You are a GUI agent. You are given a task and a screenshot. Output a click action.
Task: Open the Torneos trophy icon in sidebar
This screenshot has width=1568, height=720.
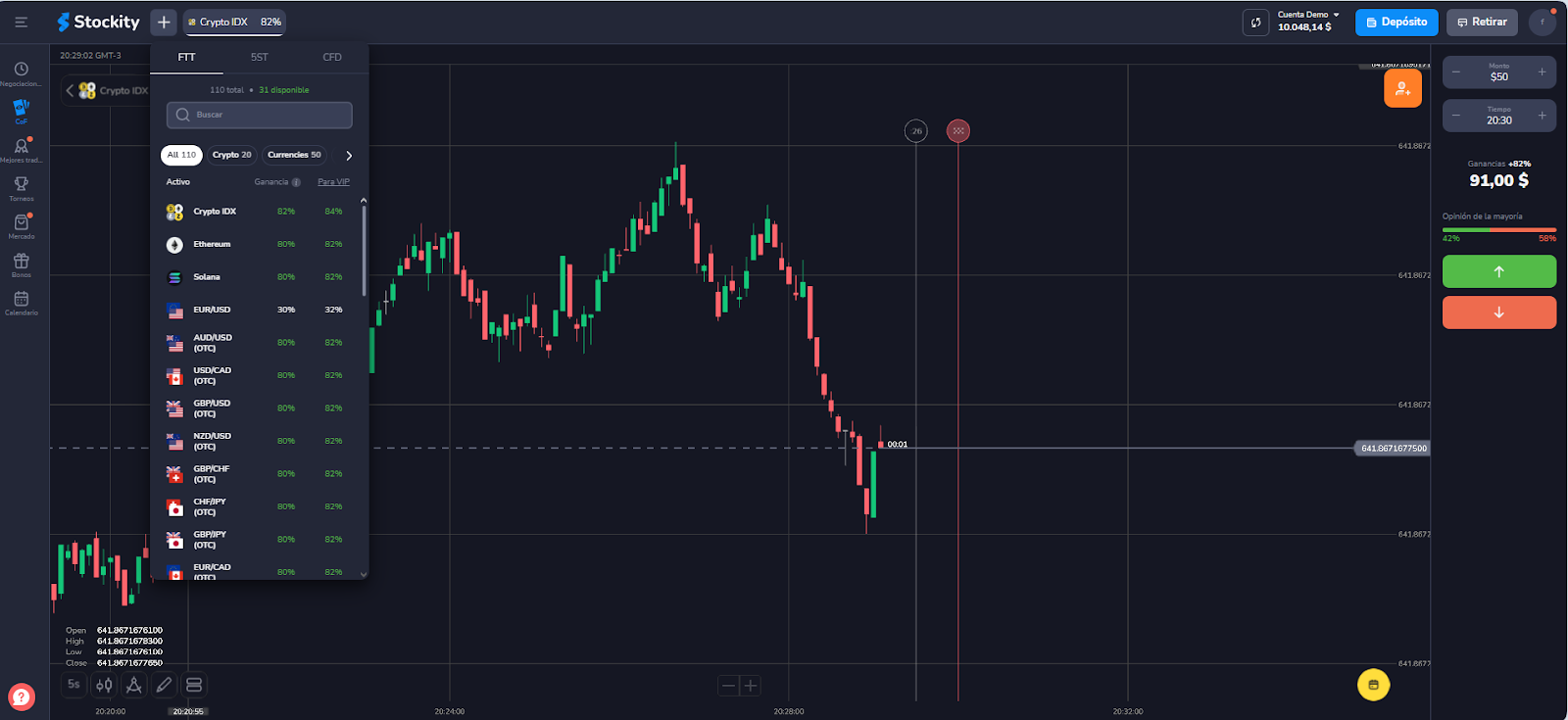21,184
